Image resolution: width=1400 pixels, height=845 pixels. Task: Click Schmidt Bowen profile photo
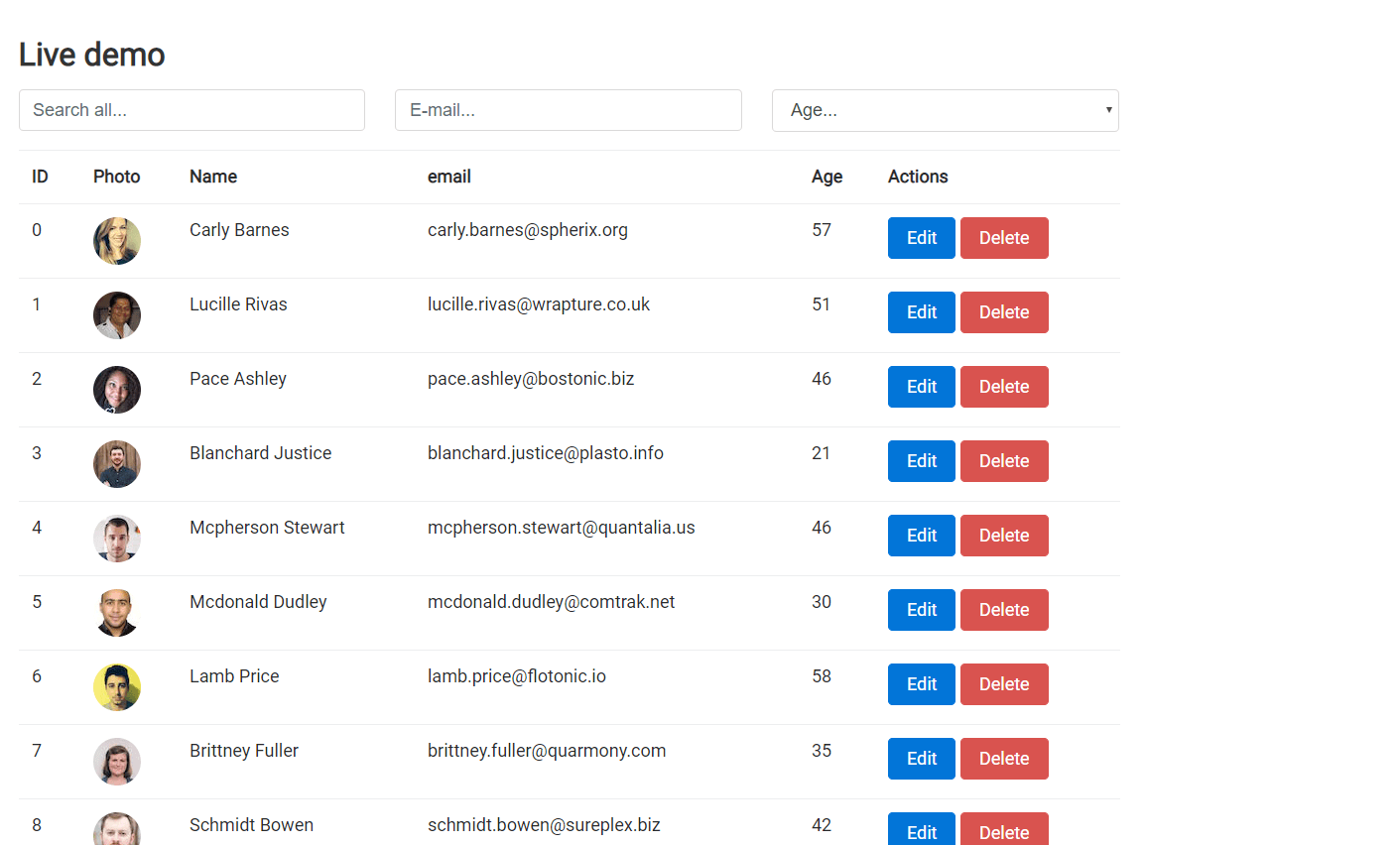pyautogui.click(x=117, y=829)
